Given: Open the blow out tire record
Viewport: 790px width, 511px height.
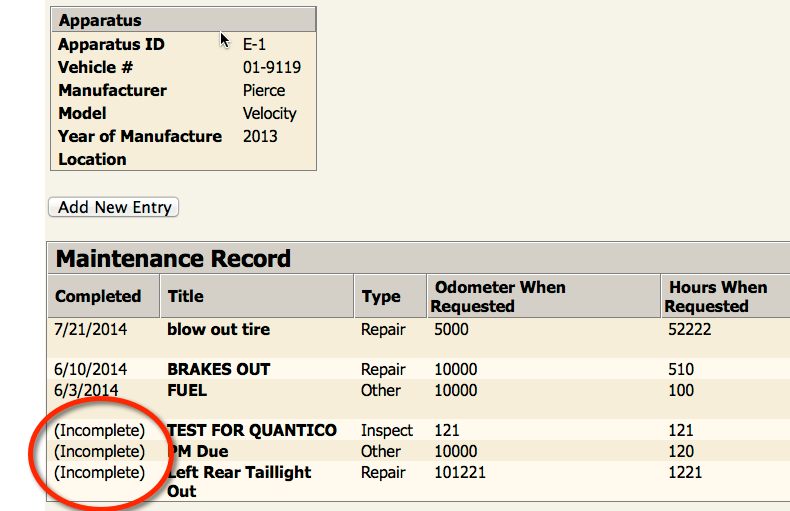Looking at the screenshot, I should [x=219, y=330].
